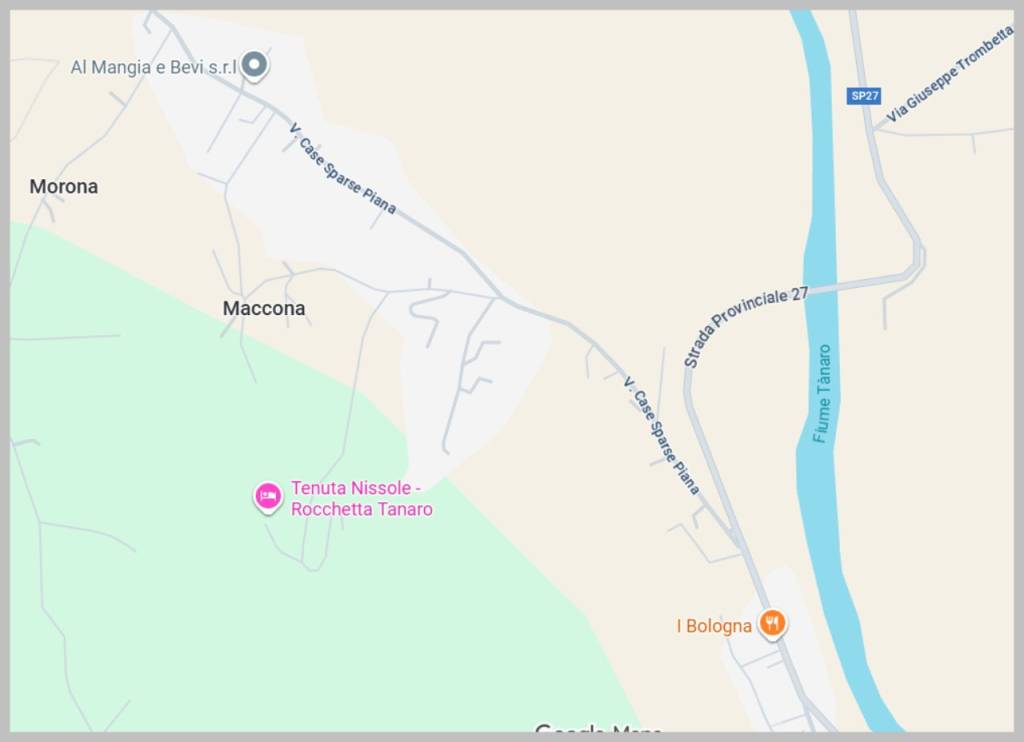Select the Tenuta Nissole hotel marker icon
The width and height of the screenshot is (1024, 742).
(268, 498)
